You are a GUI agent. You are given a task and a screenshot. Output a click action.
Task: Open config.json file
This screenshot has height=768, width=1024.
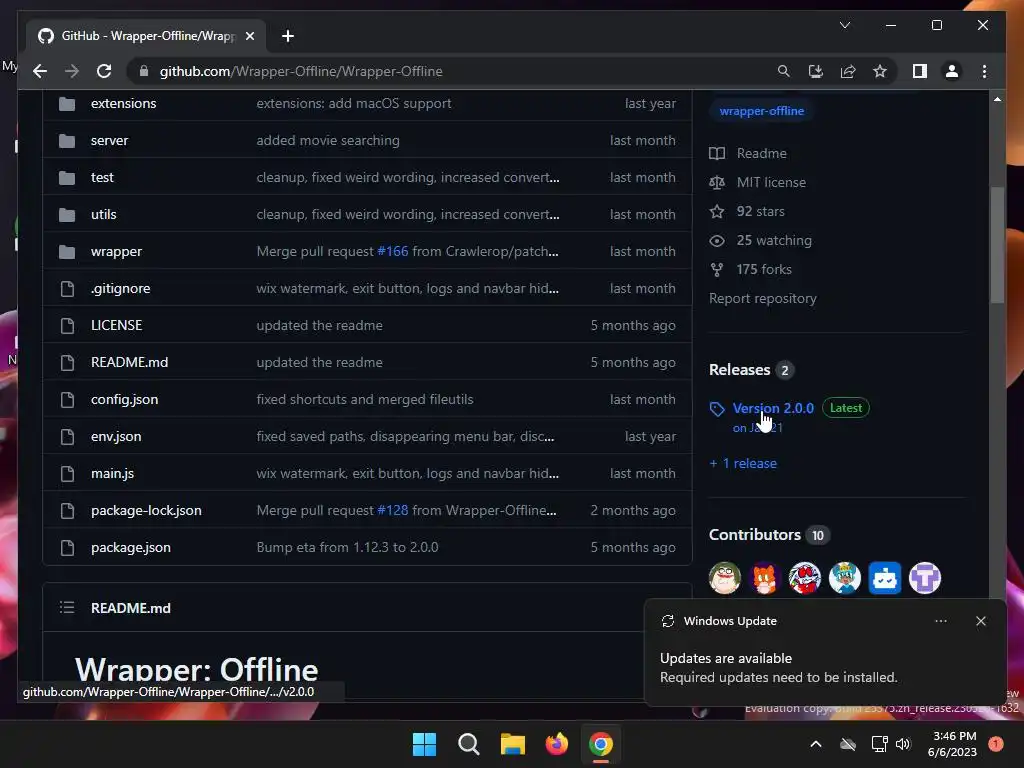124,399
